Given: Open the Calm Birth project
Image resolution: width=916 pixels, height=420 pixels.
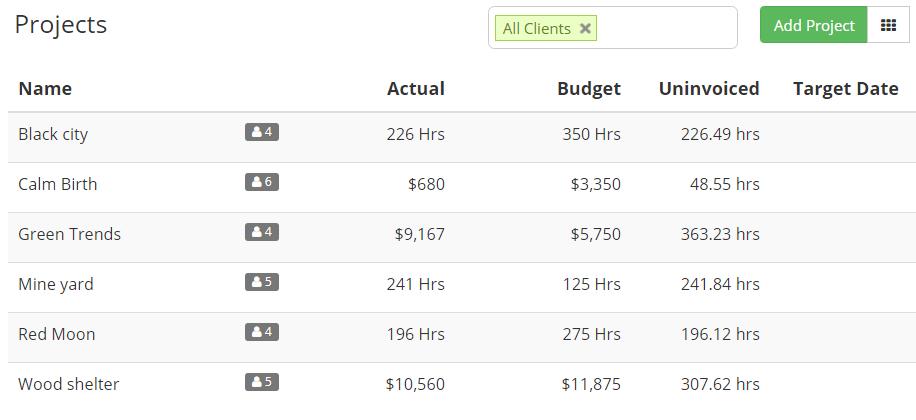Looking at the screenshot, I should [58, 184].
